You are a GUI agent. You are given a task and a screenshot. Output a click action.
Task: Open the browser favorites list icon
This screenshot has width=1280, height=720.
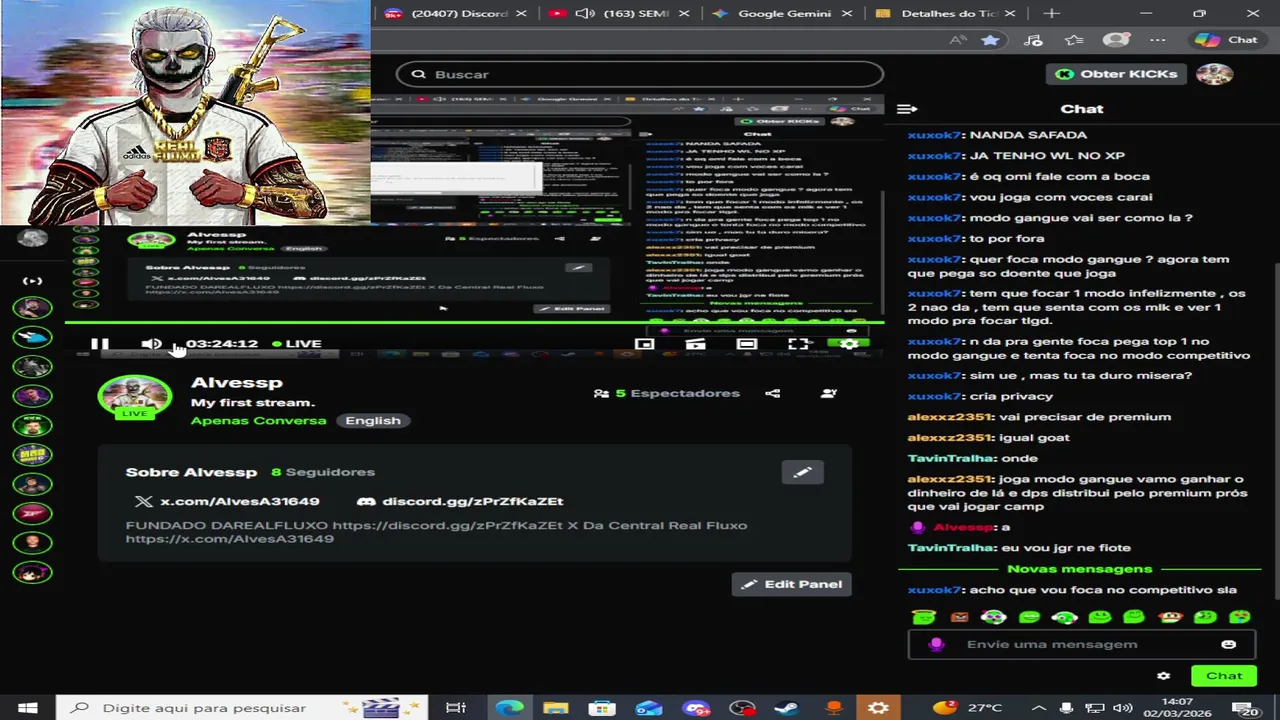pyautogui.click(x=1074, y=40)
